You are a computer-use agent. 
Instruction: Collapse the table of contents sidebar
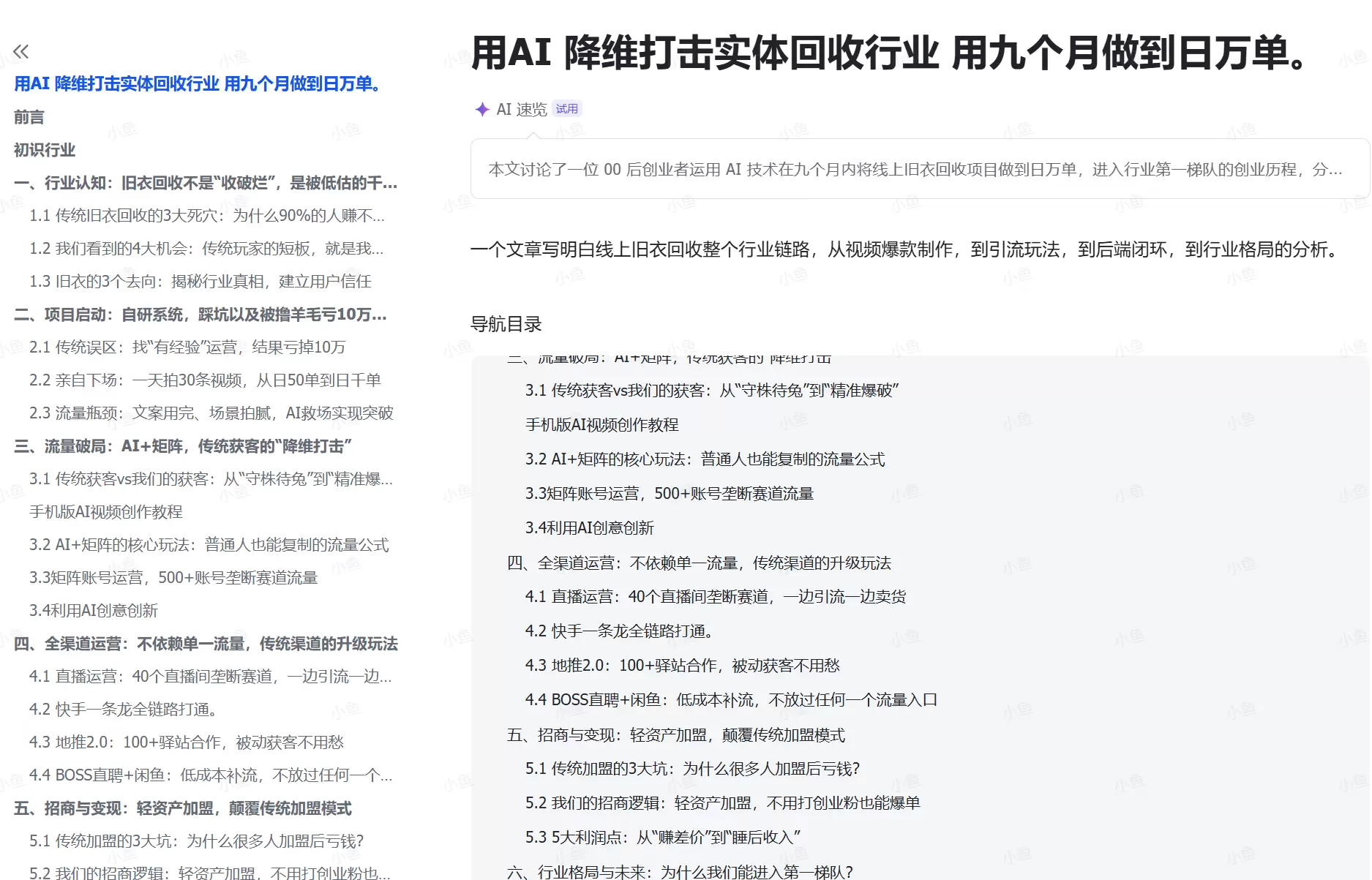(22, 51)
